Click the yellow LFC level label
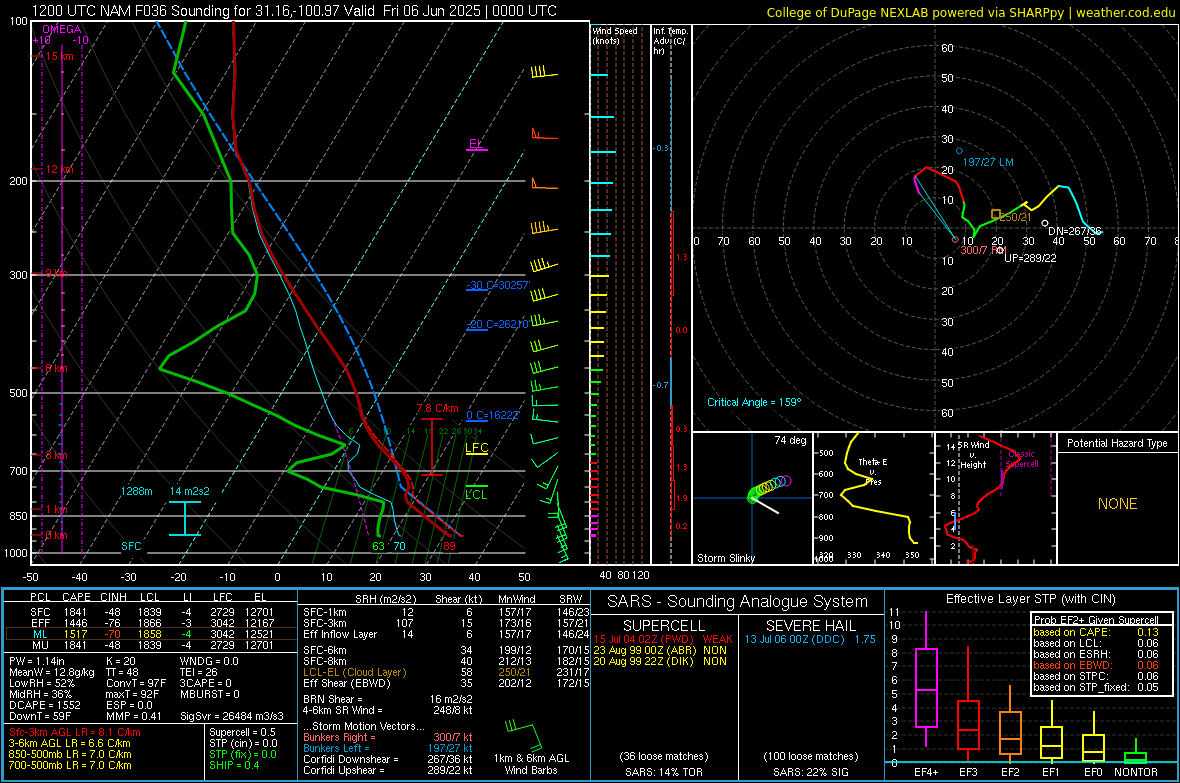 (x=476, y=448)
